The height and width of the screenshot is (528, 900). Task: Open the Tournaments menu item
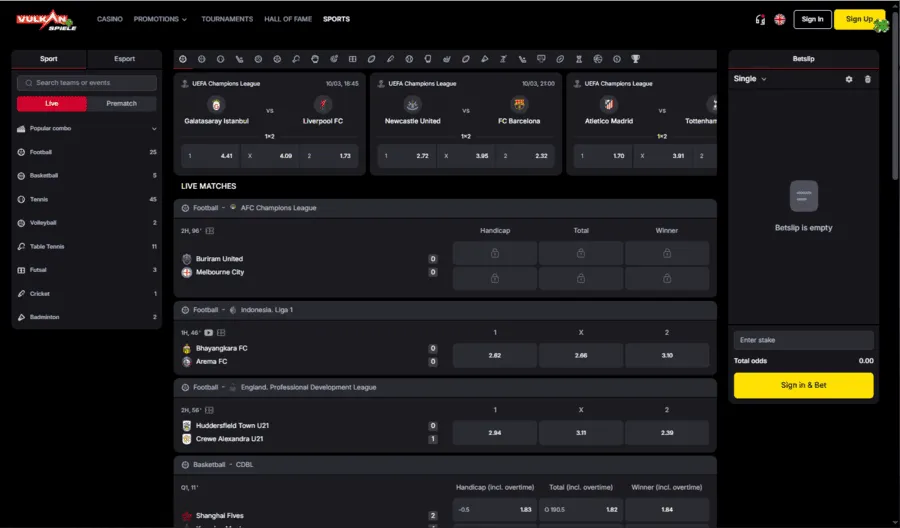[227, 19]
